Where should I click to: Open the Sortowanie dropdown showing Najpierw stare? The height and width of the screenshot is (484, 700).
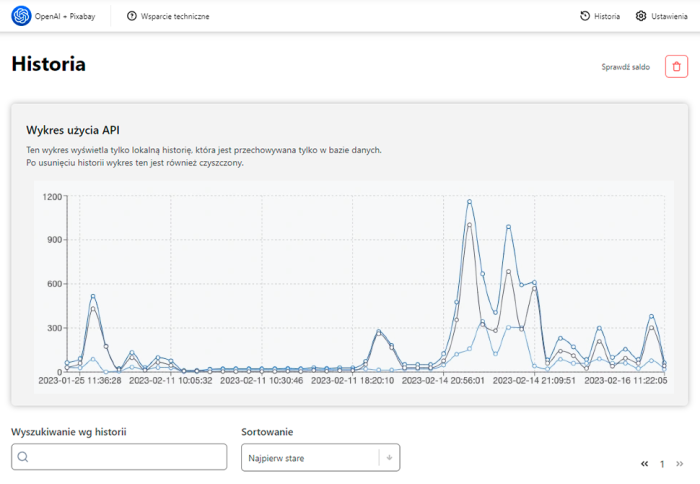pos(309,457)
